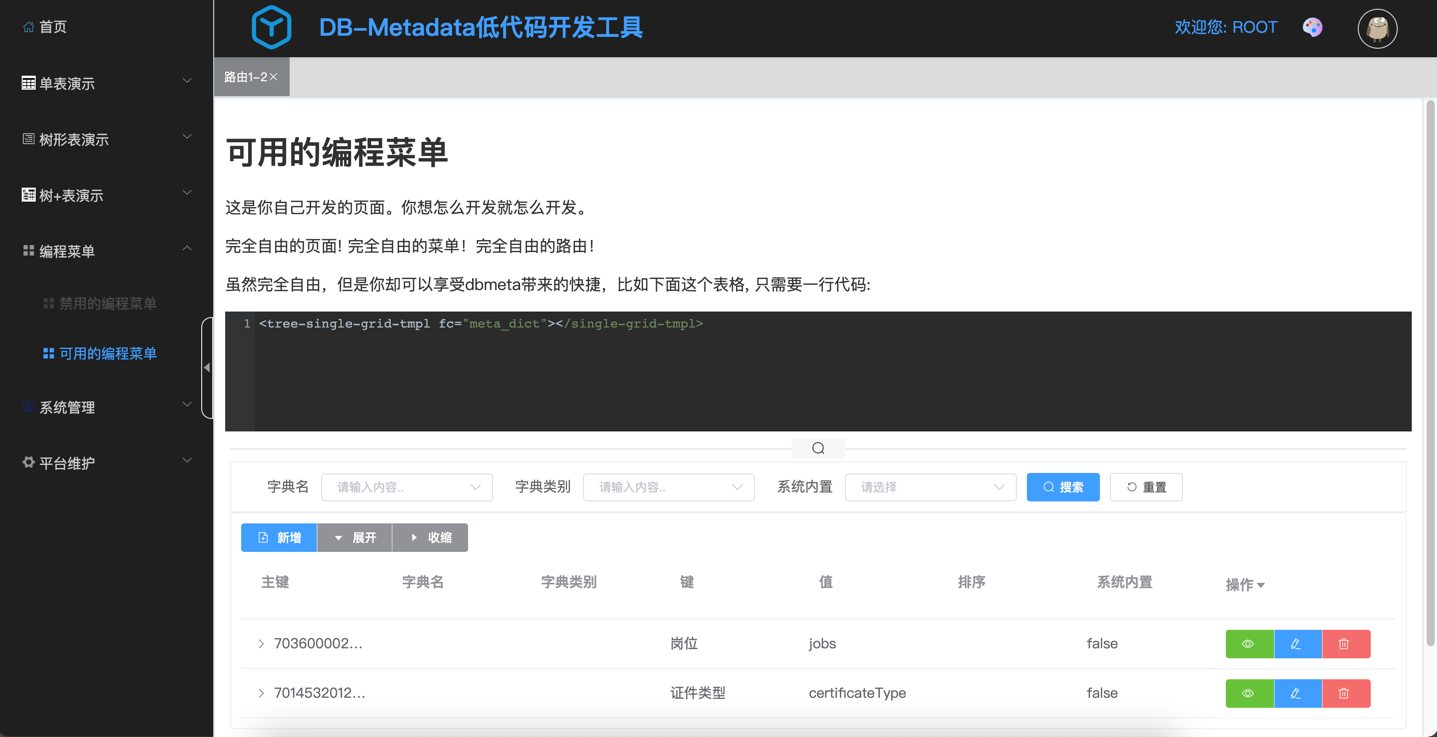Edit the 岗位 row with the pencil icon

click(x=1297, y=644)
